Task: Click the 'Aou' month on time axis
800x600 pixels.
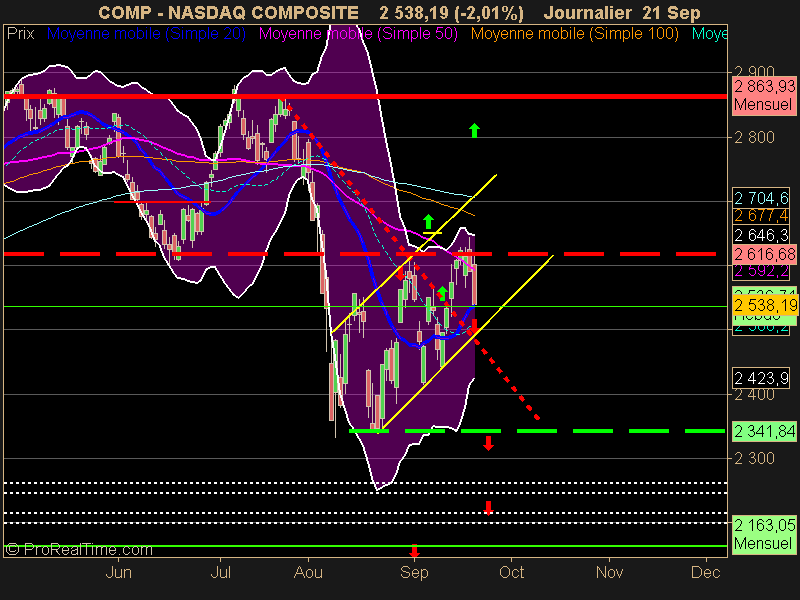Action: point(308,572)
